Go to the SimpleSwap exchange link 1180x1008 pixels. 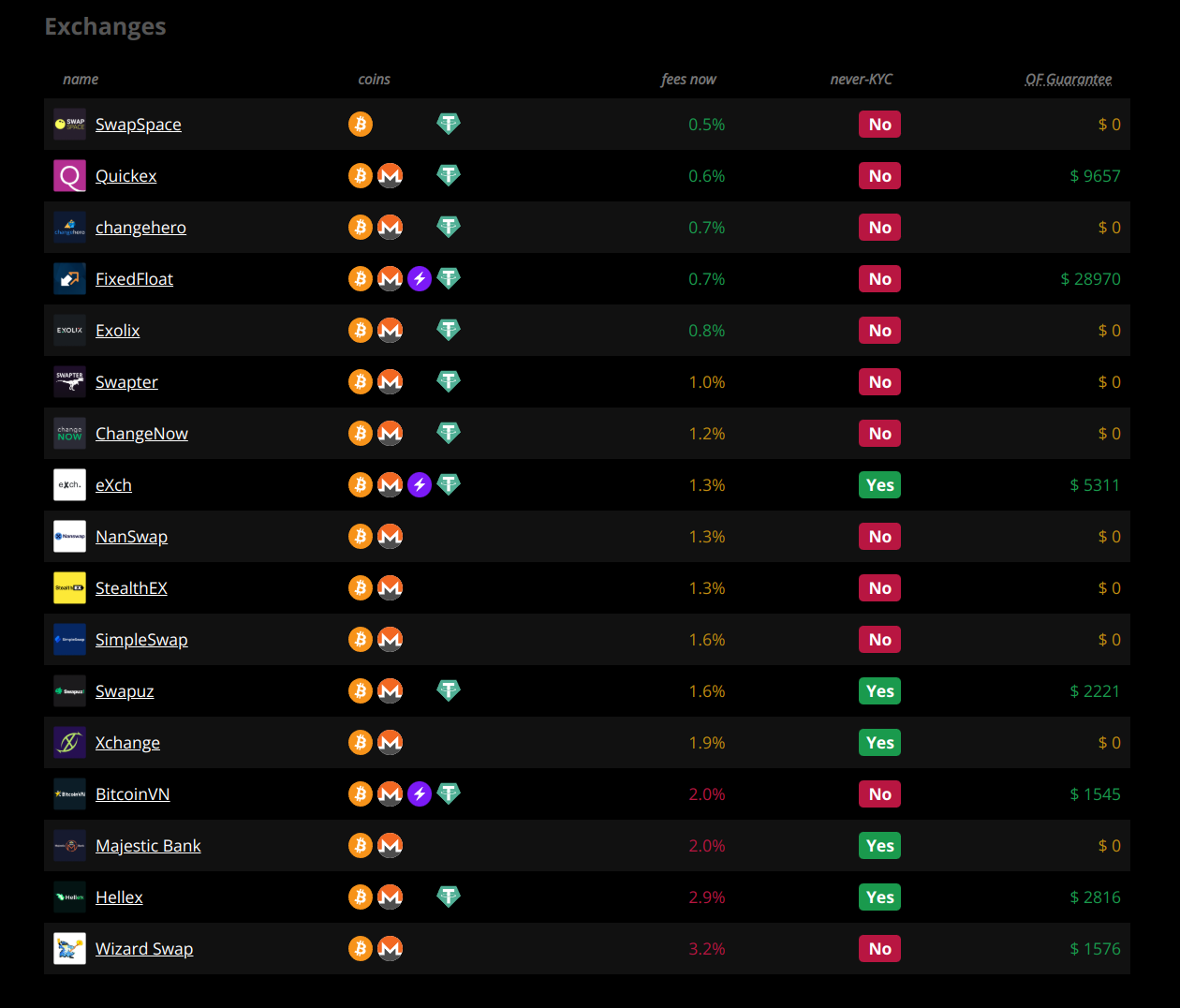tap(141, 640)
